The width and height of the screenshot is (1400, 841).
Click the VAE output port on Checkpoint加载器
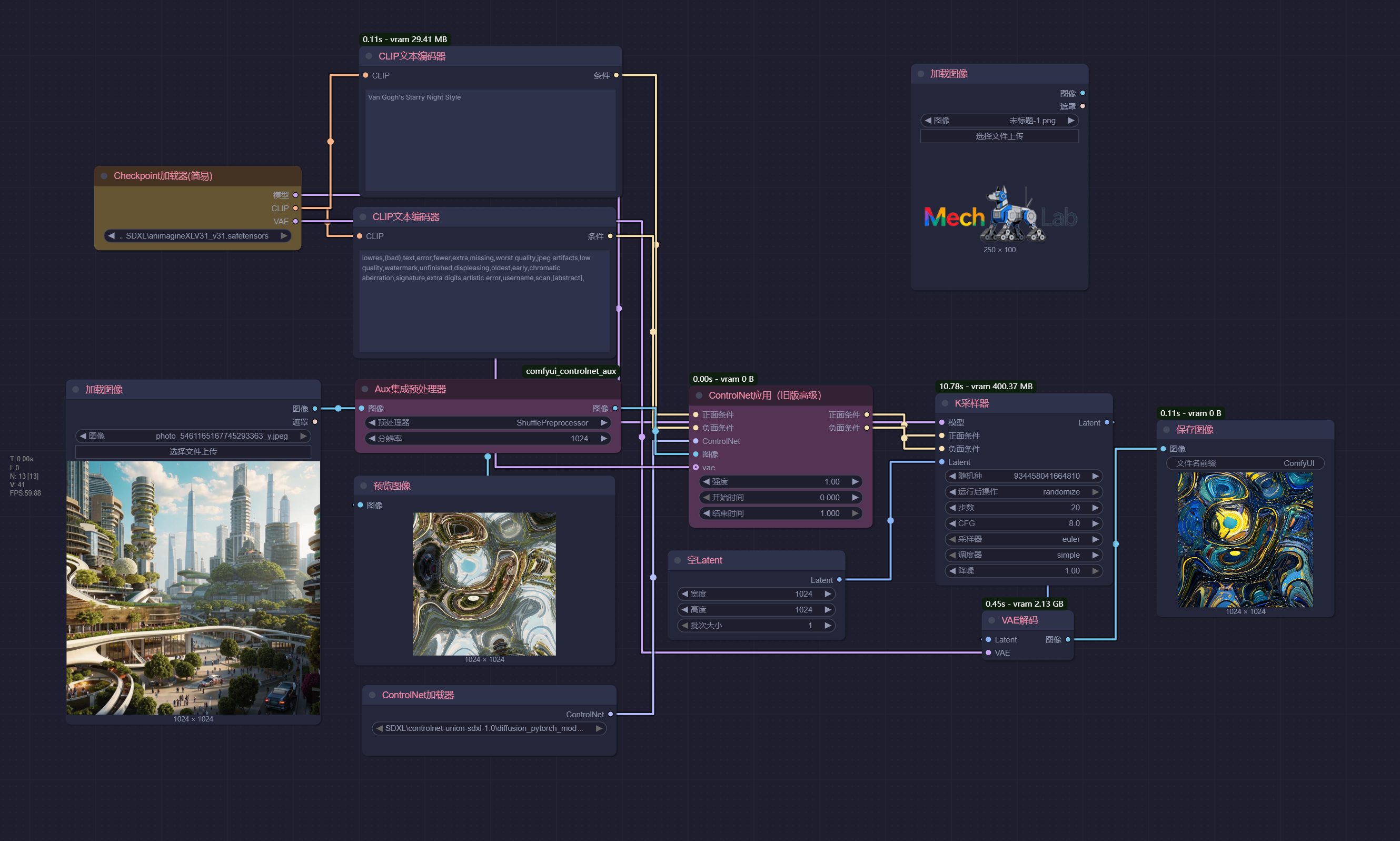(295, 222)
